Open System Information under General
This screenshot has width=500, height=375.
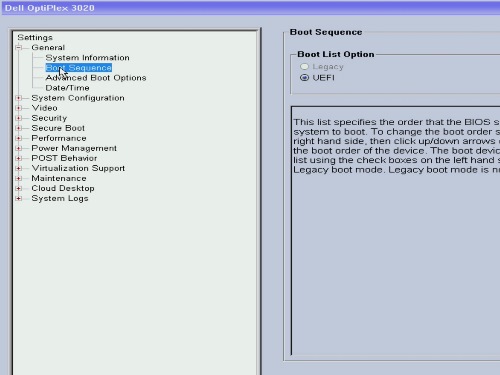[87, 58]
